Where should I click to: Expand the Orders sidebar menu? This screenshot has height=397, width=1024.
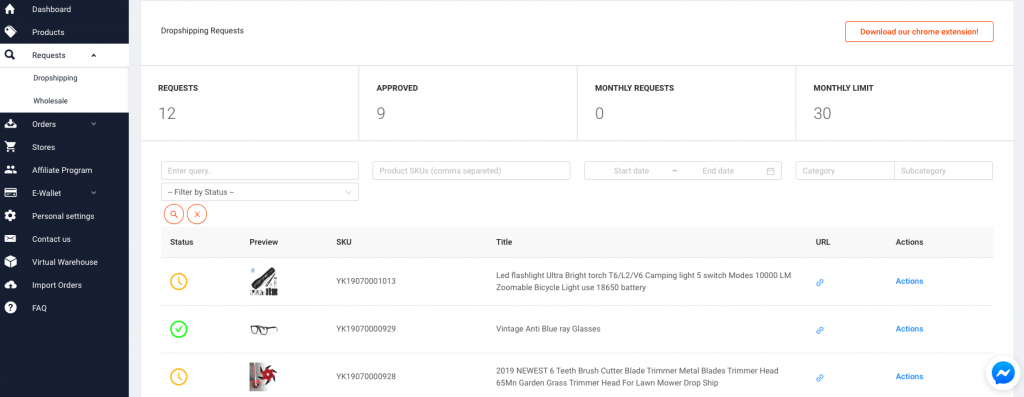point(64,124)
